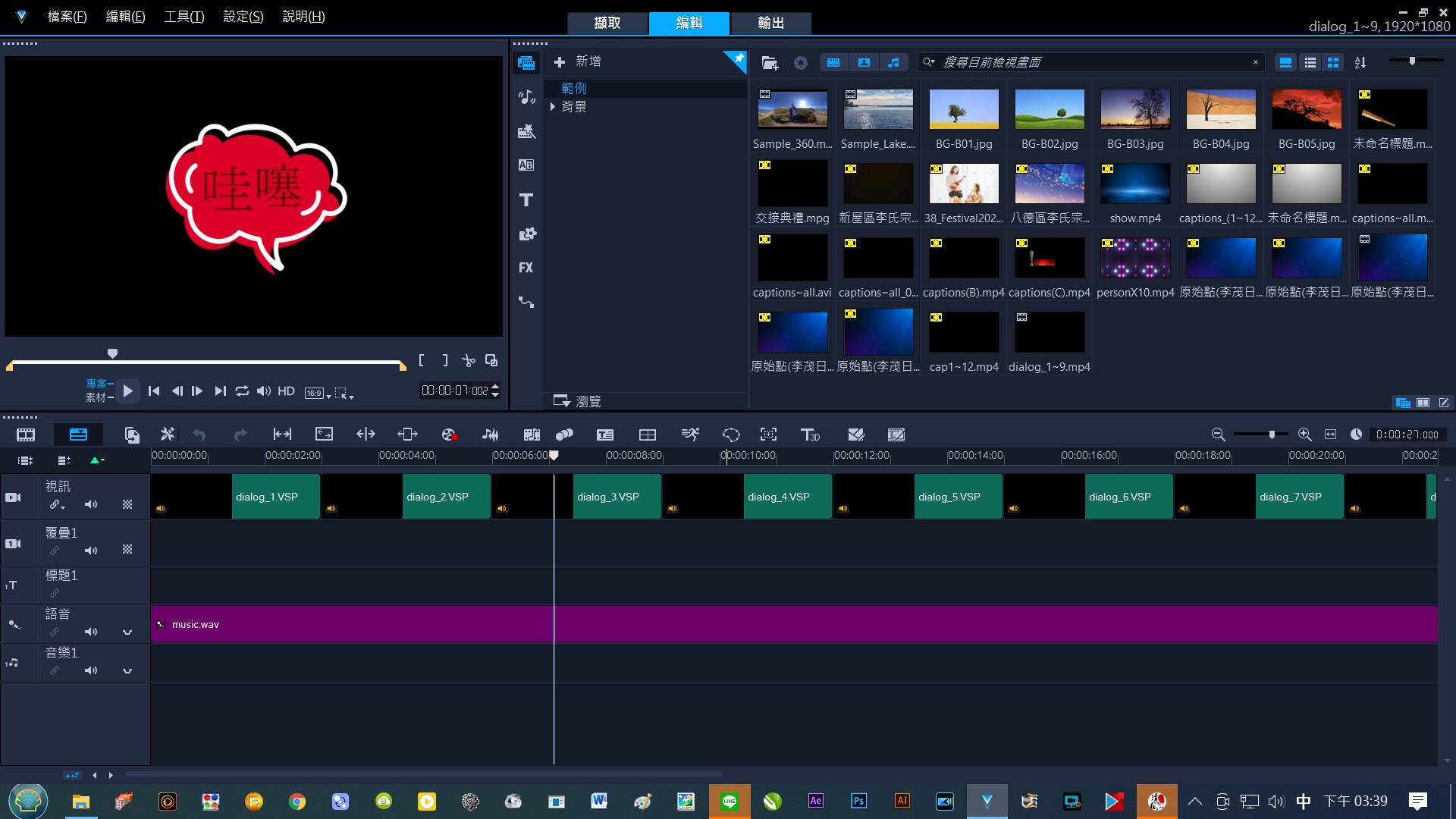Open the Template library panel icon
The width and height of the screenshot is (1456, 819).
(x=526, y=131)
